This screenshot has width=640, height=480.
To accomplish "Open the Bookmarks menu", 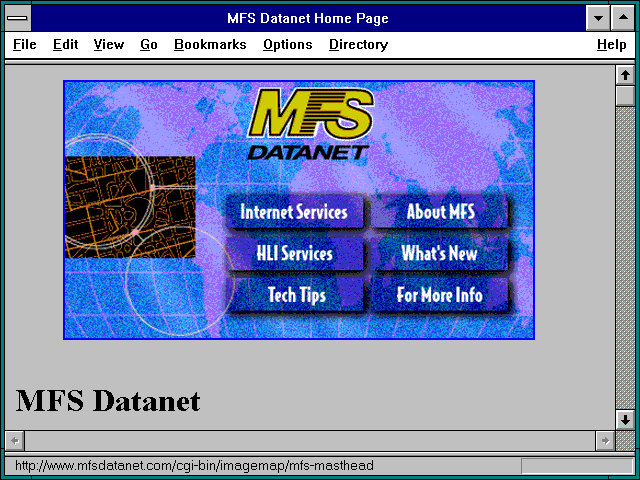I will [x=210, y=44].
